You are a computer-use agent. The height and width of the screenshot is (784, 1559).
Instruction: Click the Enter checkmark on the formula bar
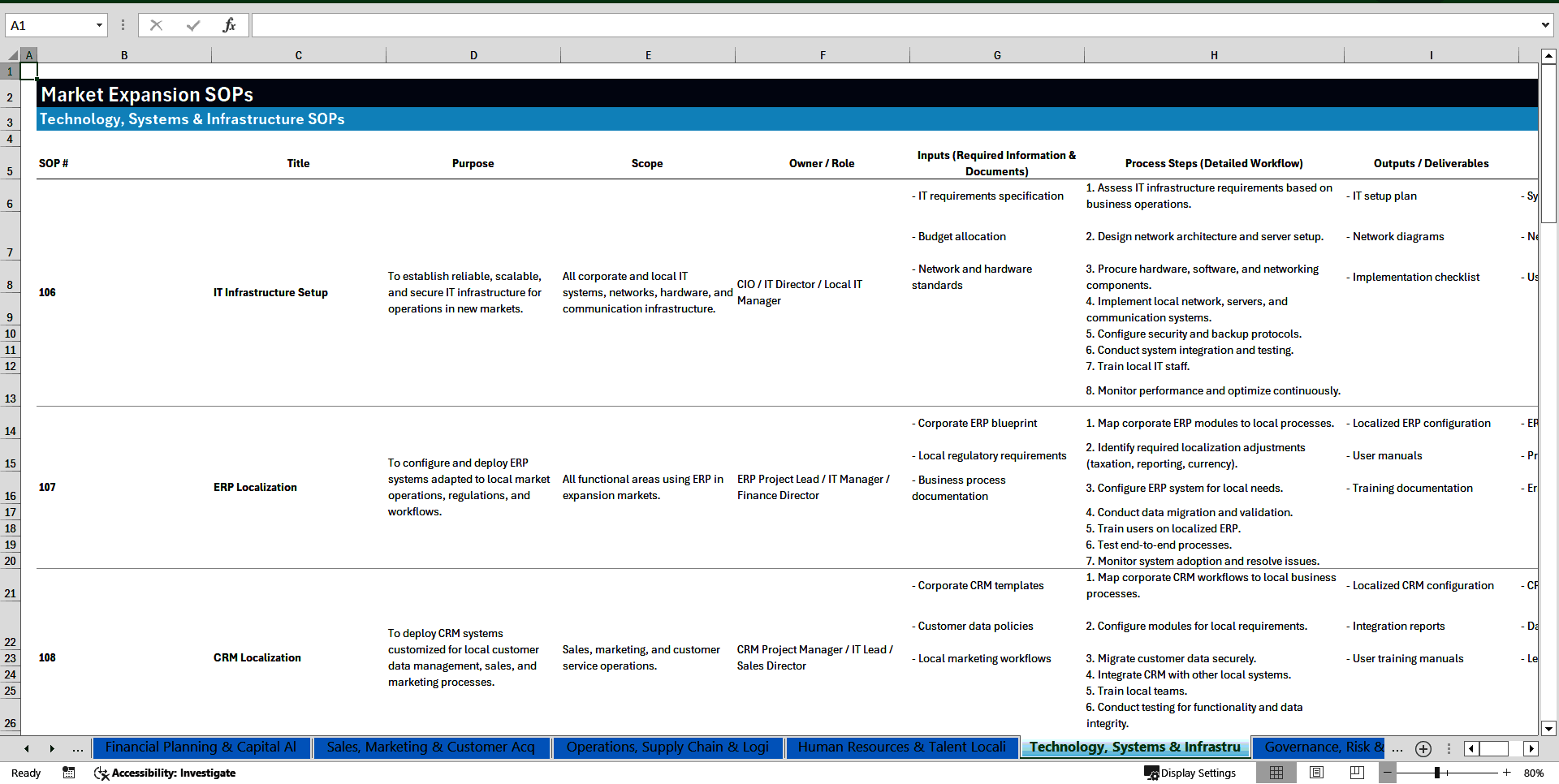[193, 25]
